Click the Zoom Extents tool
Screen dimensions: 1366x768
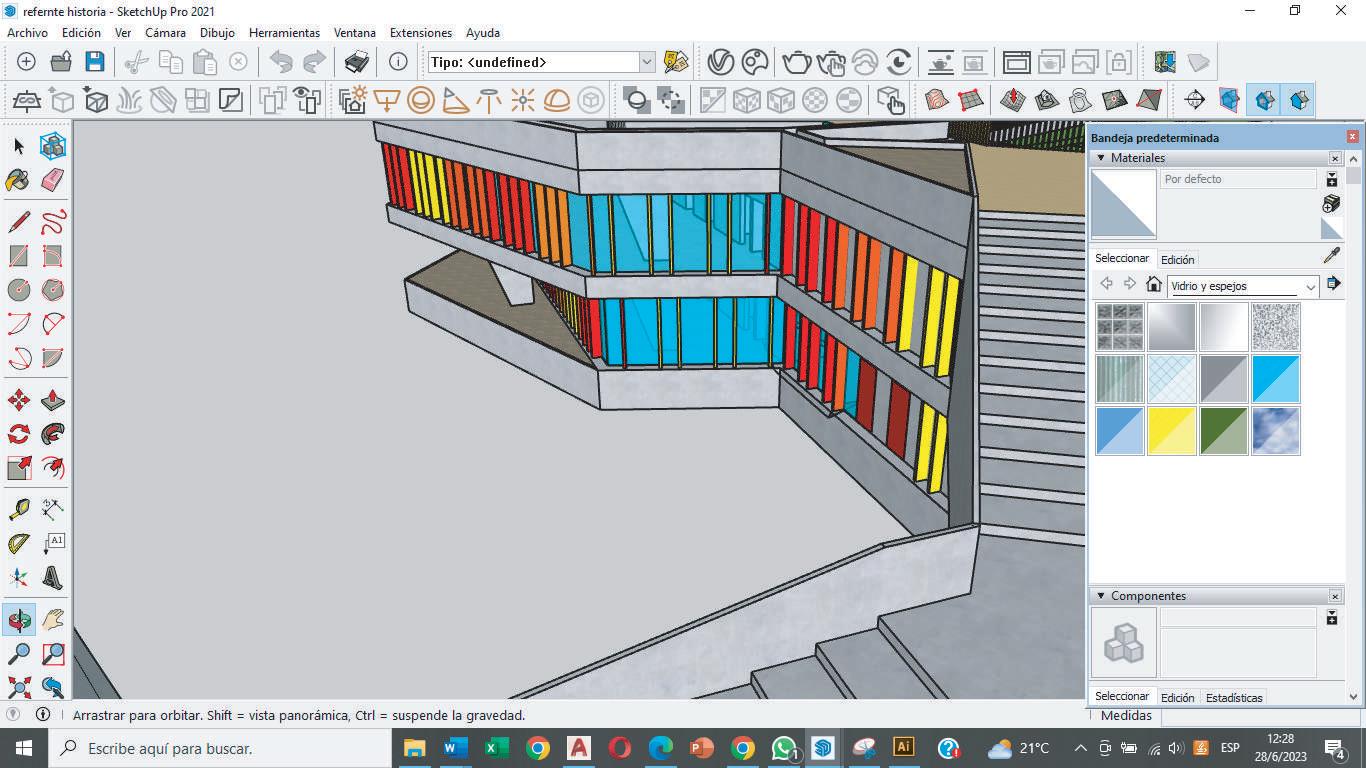click(18, 687)
